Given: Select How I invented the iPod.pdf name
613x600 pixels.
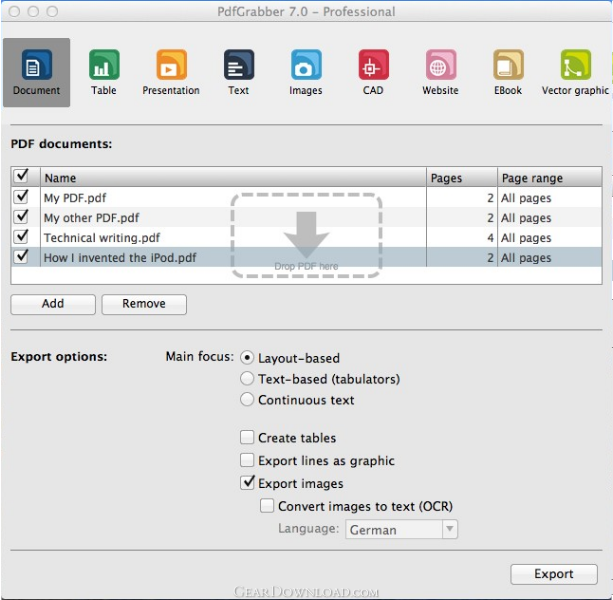Looking at the screenshot, I should coord(120,258).
